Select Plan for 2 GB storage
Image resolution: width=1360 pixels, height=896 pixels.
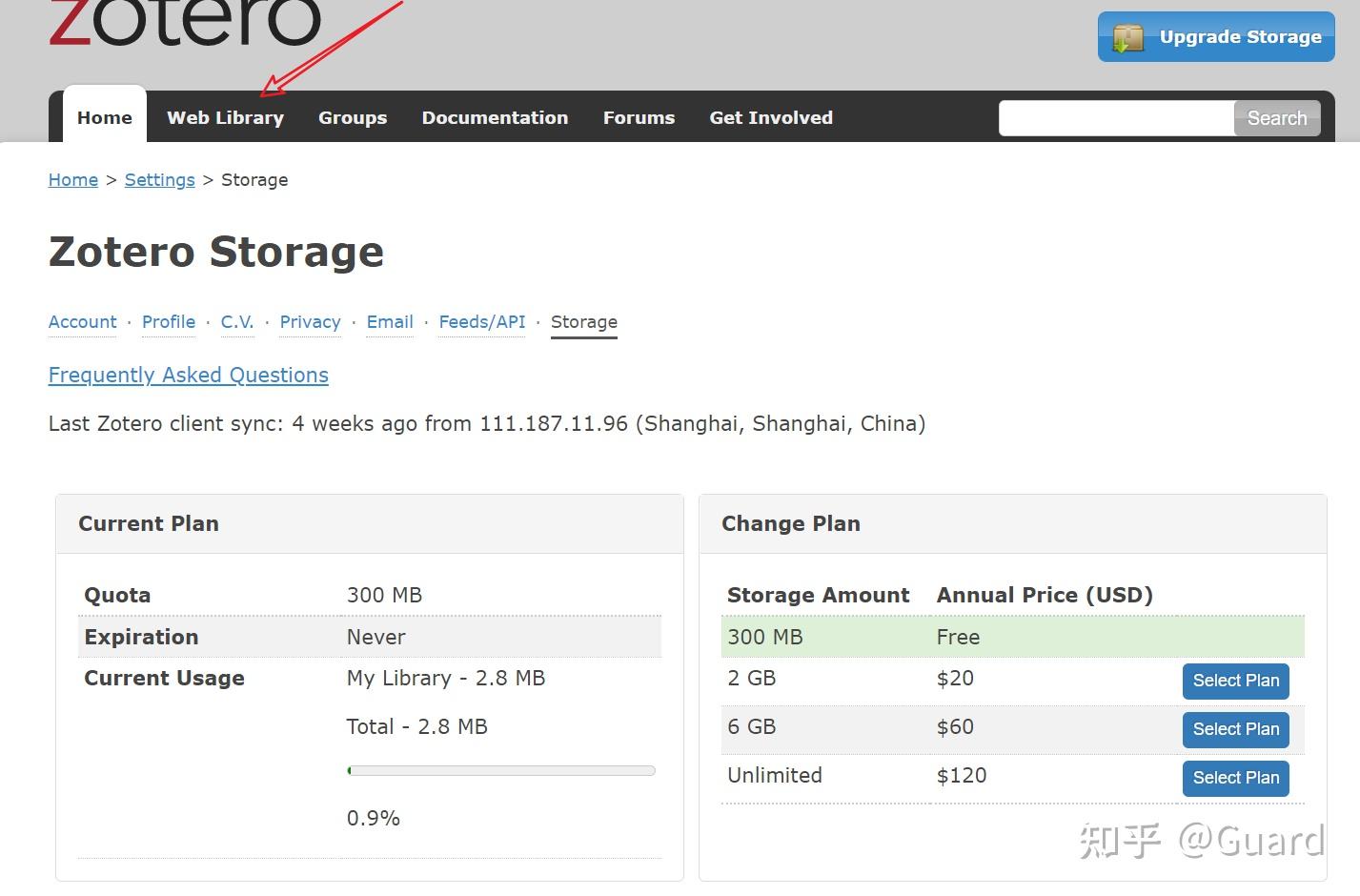[x=1235, y=681]
